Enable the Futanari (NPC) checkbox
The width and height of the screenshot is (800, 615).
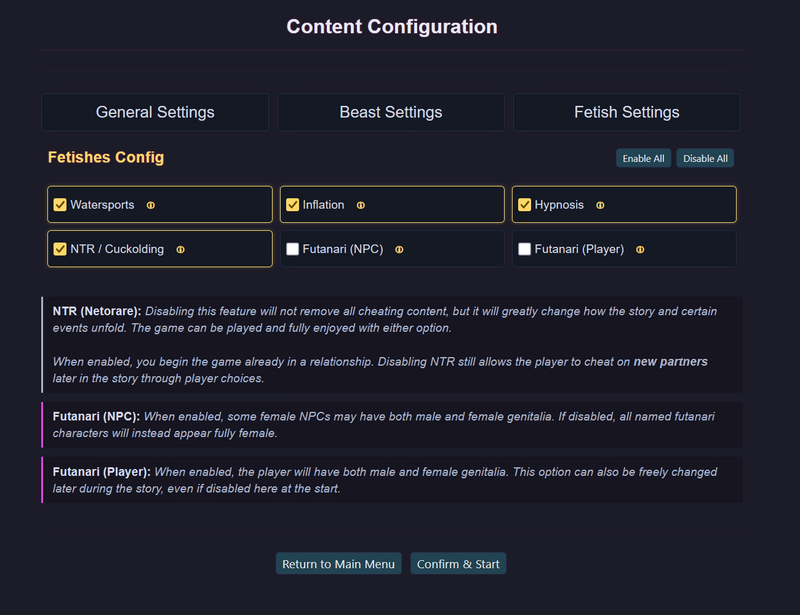pyautogui.click(x=293, y=249)
